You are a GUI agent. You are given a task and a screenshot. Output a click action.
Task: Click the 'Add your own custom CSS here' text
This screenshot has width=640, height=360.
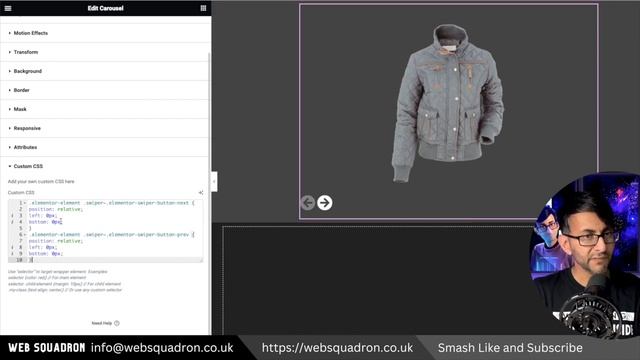point(41,182)
